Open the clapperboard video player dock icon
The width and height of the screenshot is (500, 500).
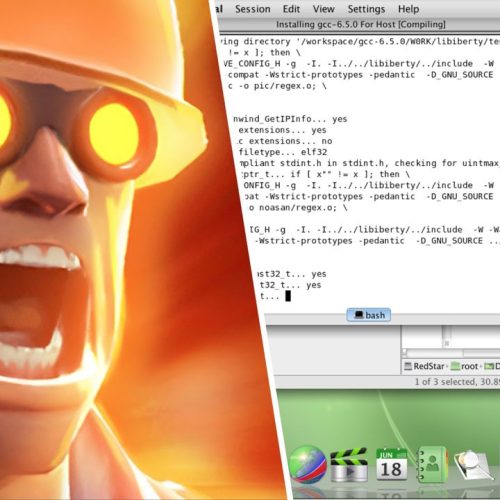click(x=349, y=465)
